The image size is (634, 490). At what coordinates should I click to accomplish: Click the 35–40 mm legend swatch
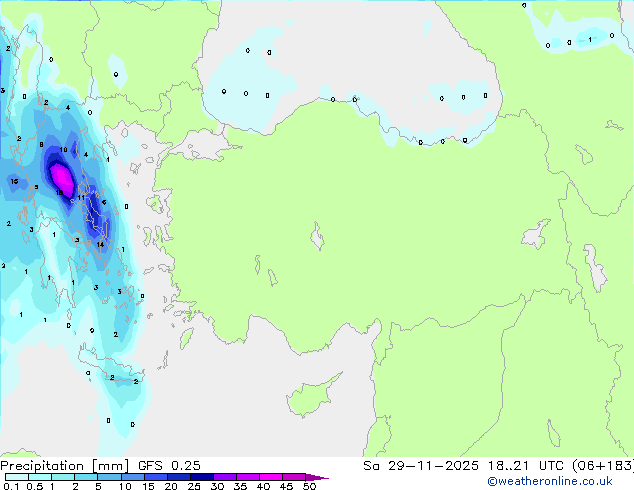[247, 477]
